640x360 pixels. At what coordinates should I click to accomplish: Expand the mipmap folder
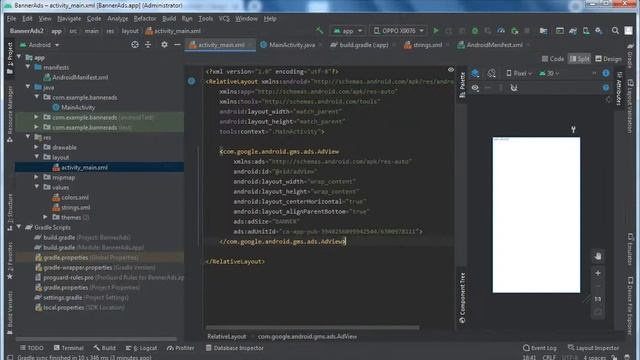pos(37,177)
